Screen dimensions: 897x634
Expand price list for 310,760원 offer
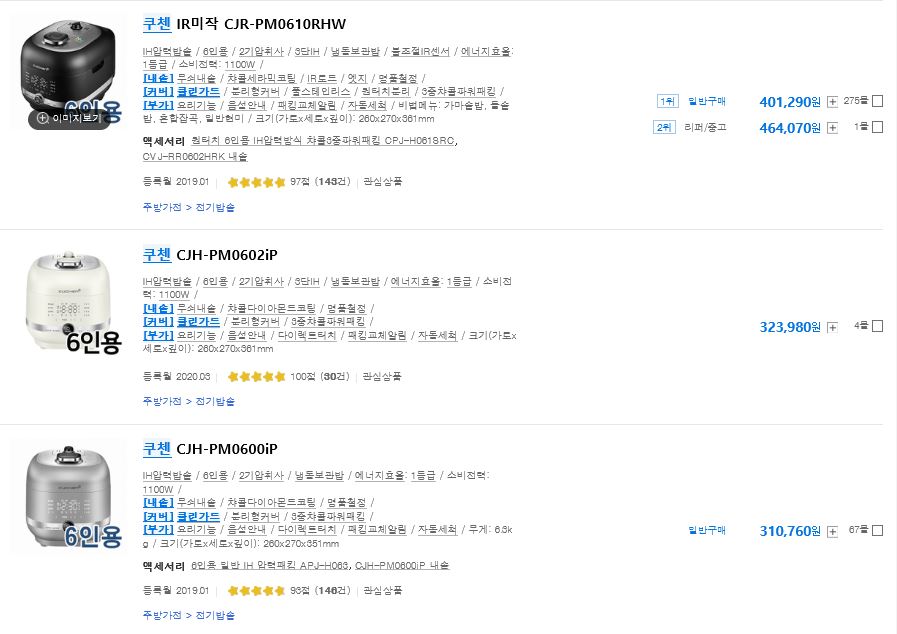(832, 531)
